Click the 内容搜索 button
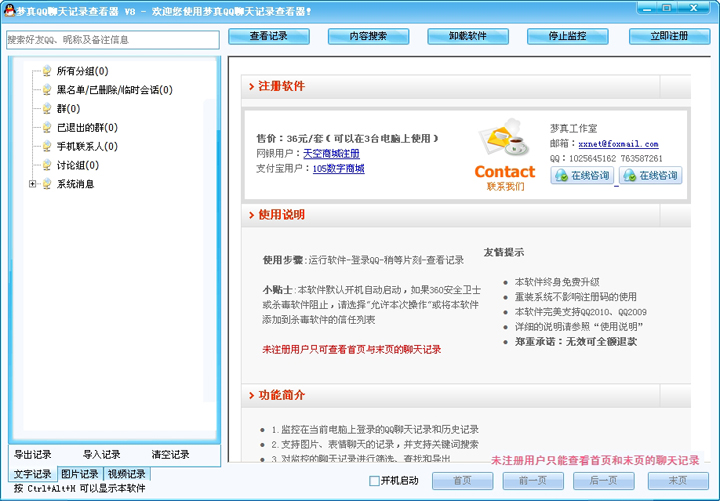Viewport: 720px width, 501px height. pos(368,36)
